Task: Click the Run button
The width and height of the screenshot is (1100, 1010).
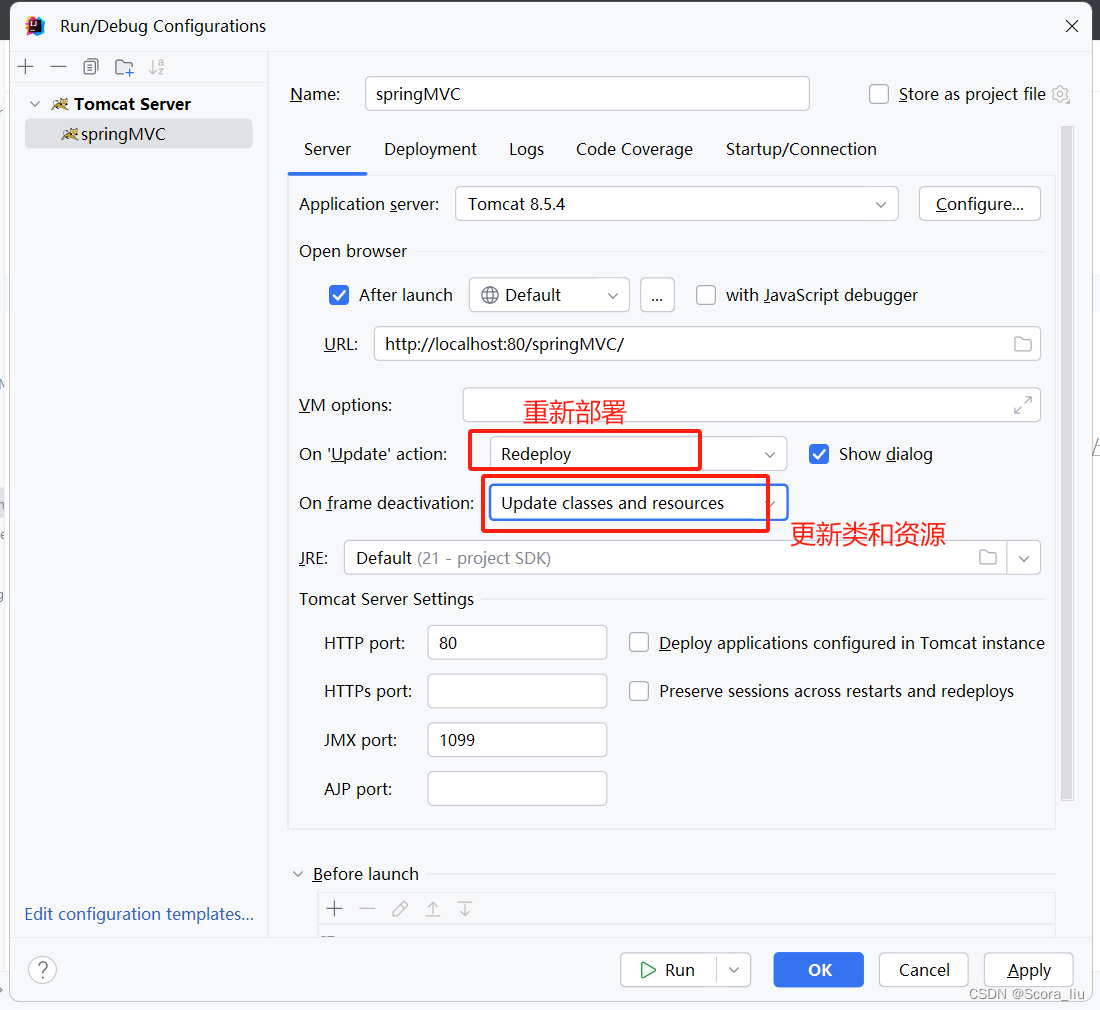Action: click(668, 969)
